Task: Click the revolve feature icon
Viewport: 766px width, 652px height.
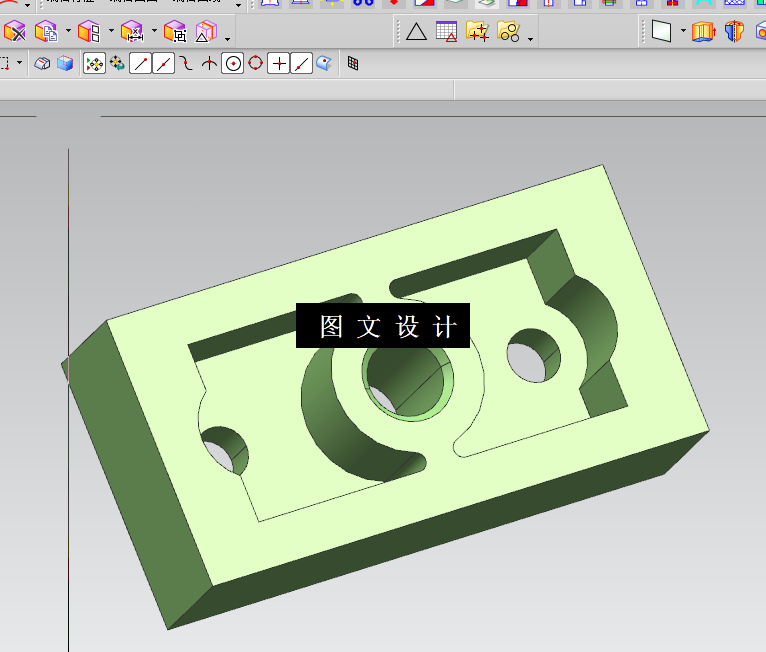Action: [734, 32]
